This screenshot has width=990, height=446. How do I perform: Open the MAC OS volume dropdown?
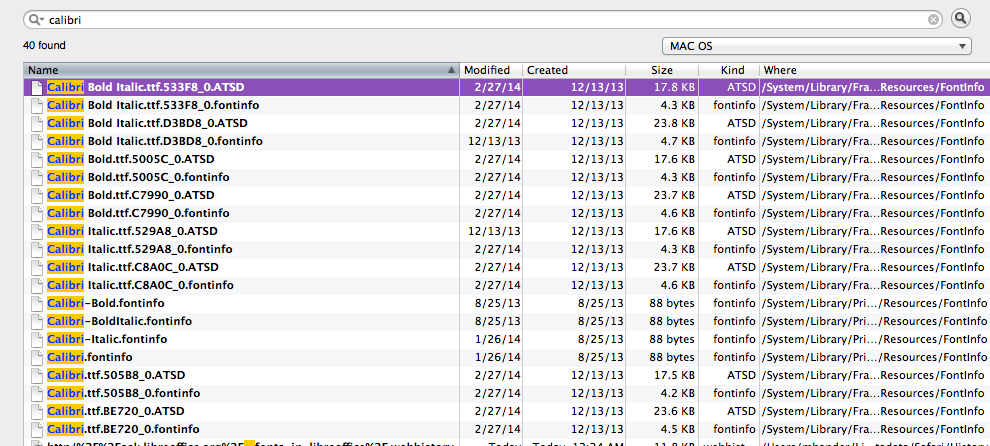(x=816, y=46)
